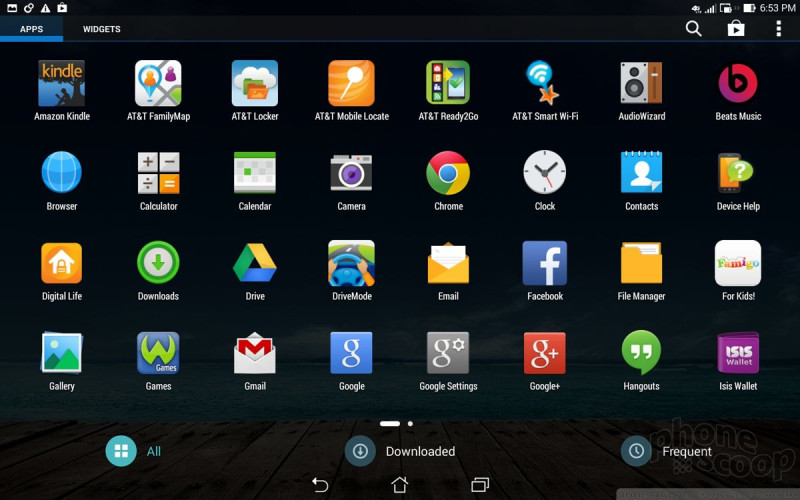Screen dimensions: 800x500
Task: Launch Beats Music
Action: pos(738,83)
